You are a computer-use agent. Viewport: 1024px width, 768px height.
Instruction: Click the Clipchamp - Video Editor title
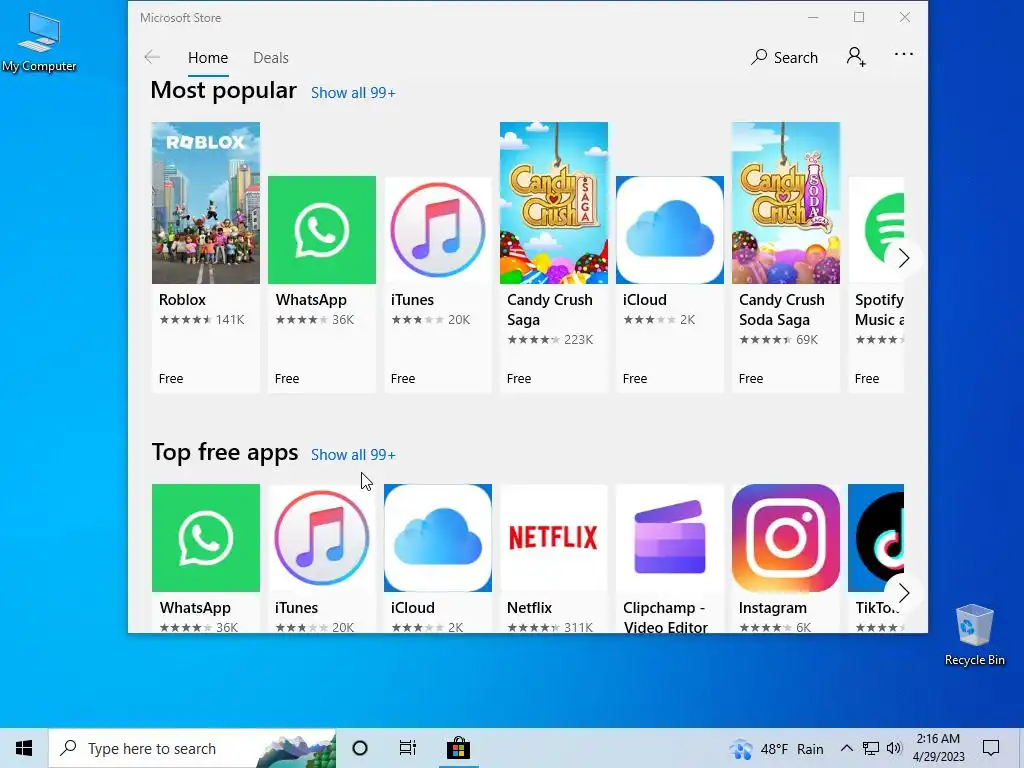[665, 617]
